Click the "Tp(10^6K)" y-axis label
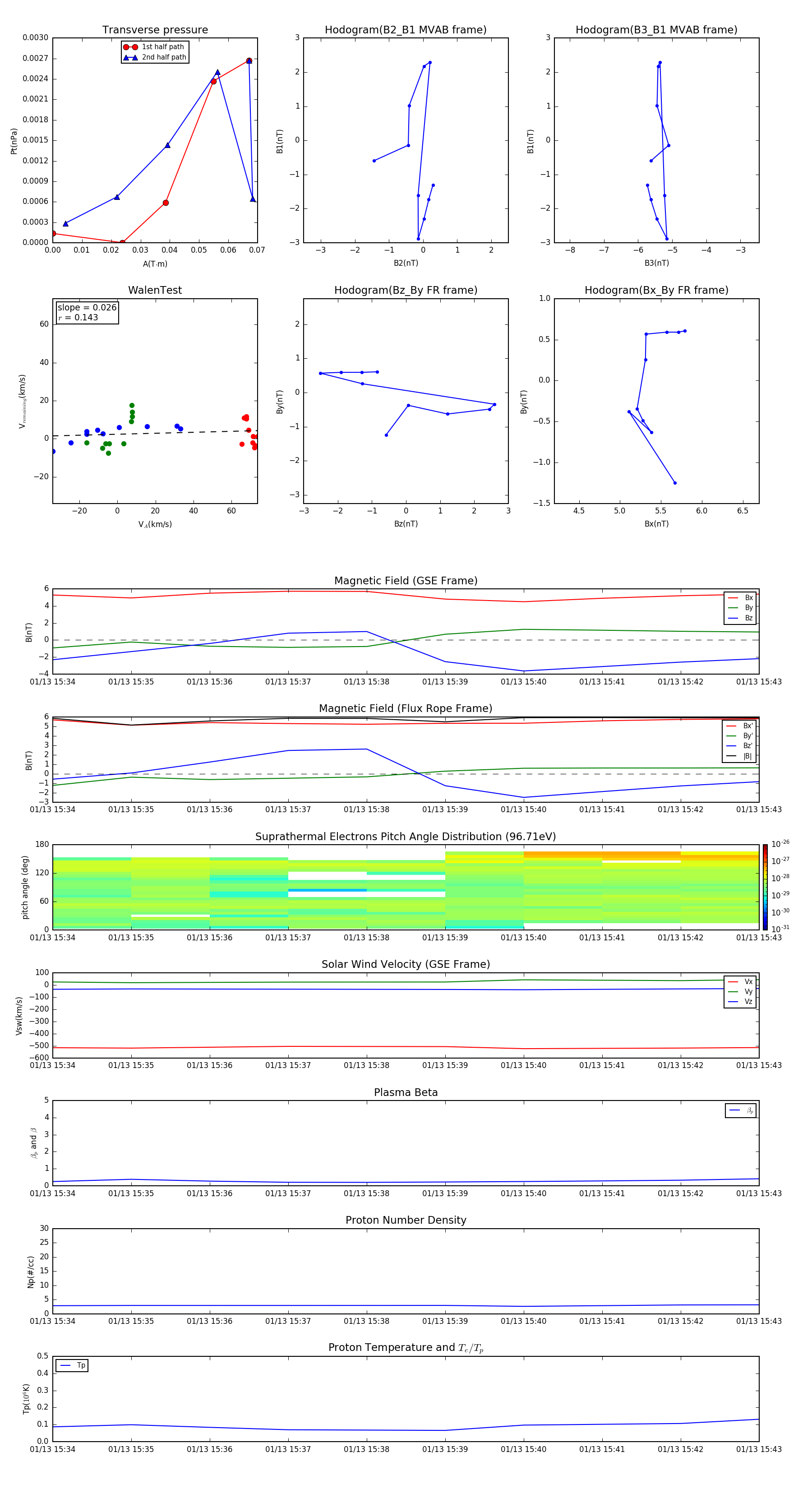The image size is (812, 1489). click(26, 1399)
